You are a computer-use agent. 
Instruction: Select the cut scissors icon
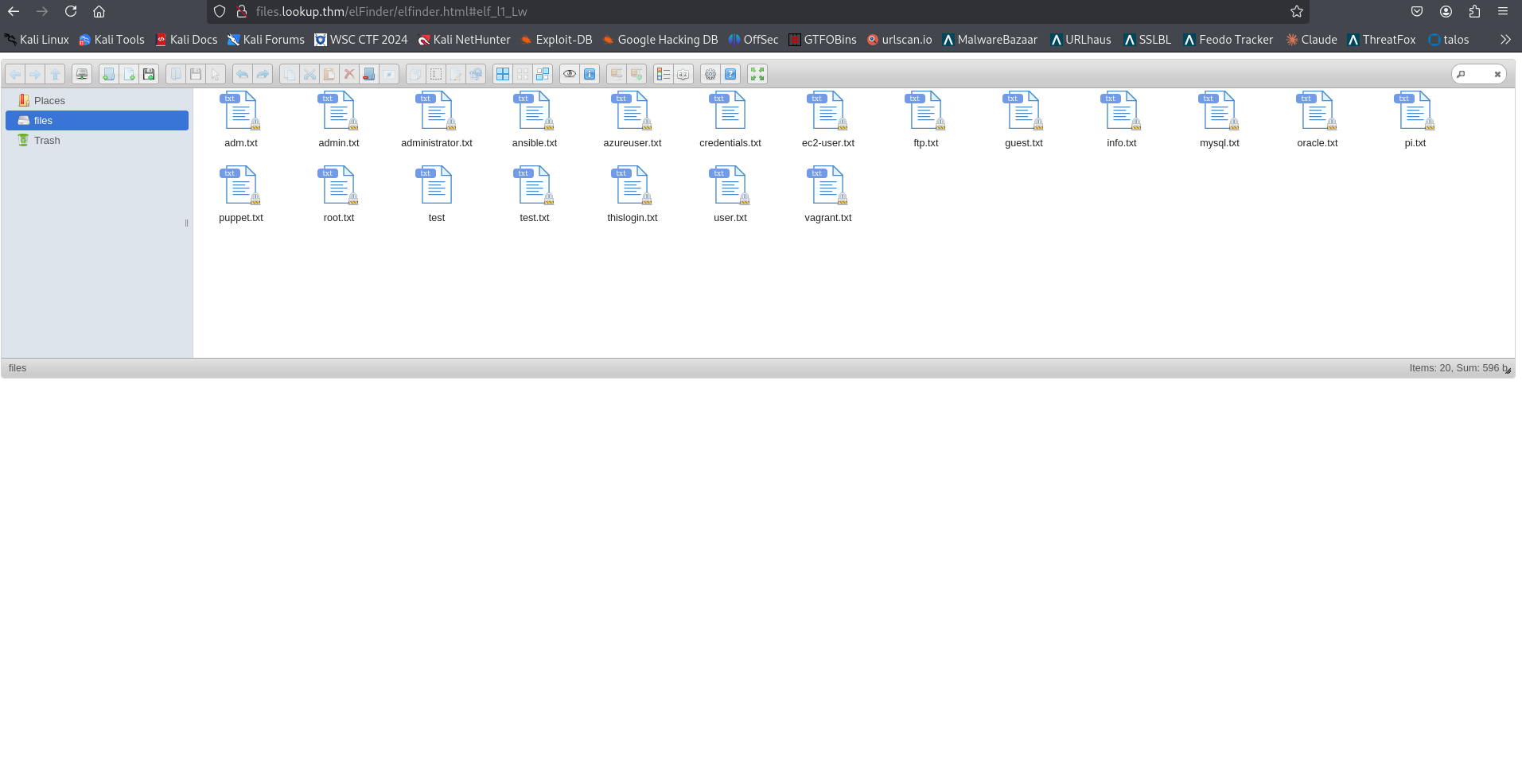tap(309, 74)
